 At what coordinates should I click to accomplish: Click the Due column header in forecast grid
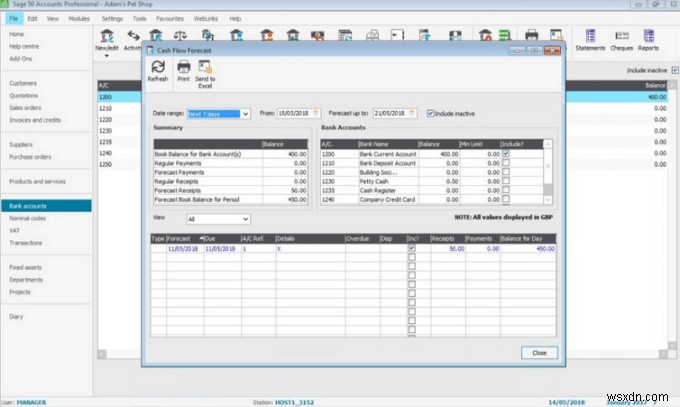click(222, 239)
